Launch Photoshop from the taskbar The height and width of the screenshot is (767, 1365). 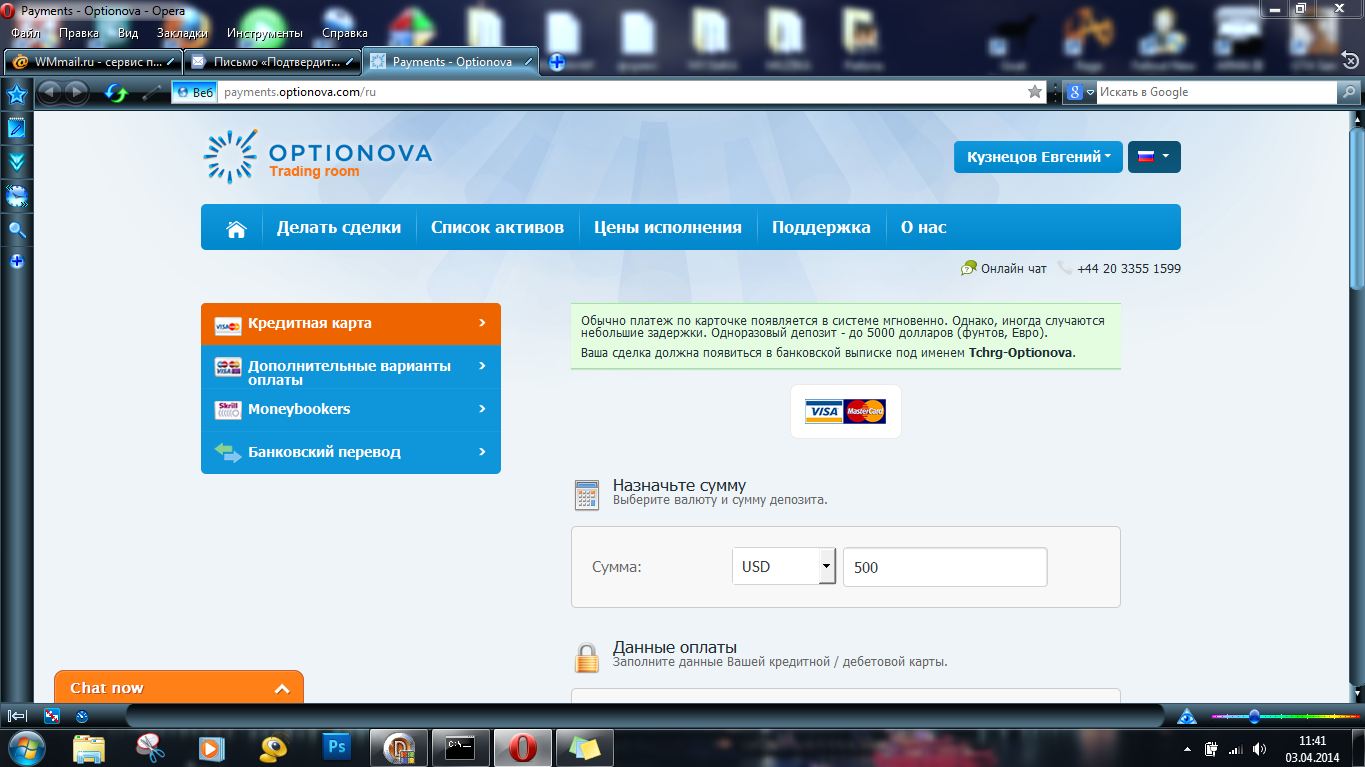(337, 748)
